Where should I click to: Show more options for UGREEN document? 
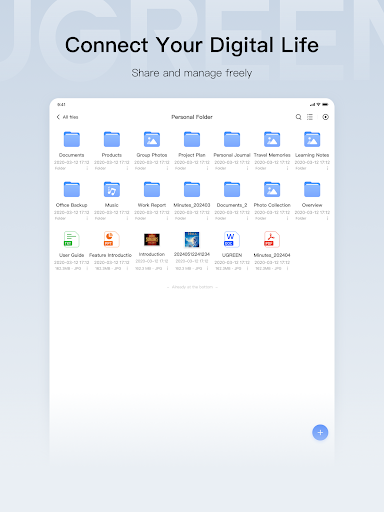[247, 268]
